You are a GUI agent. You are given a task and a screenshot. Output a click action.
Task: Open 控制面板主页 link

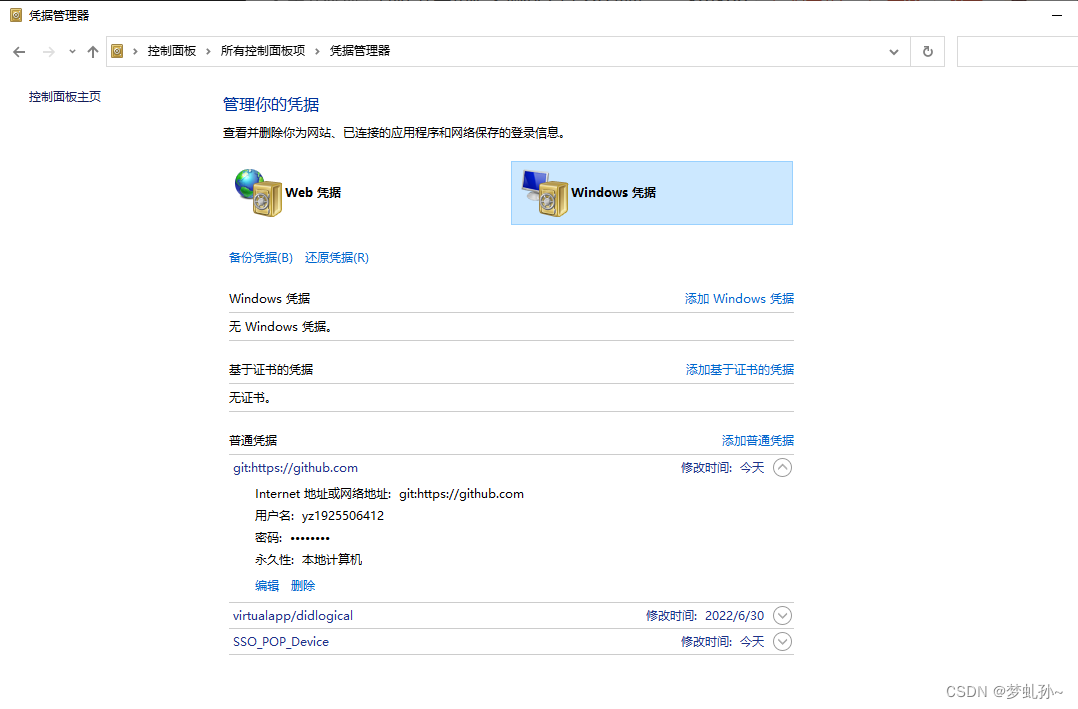tap(65, 97)
